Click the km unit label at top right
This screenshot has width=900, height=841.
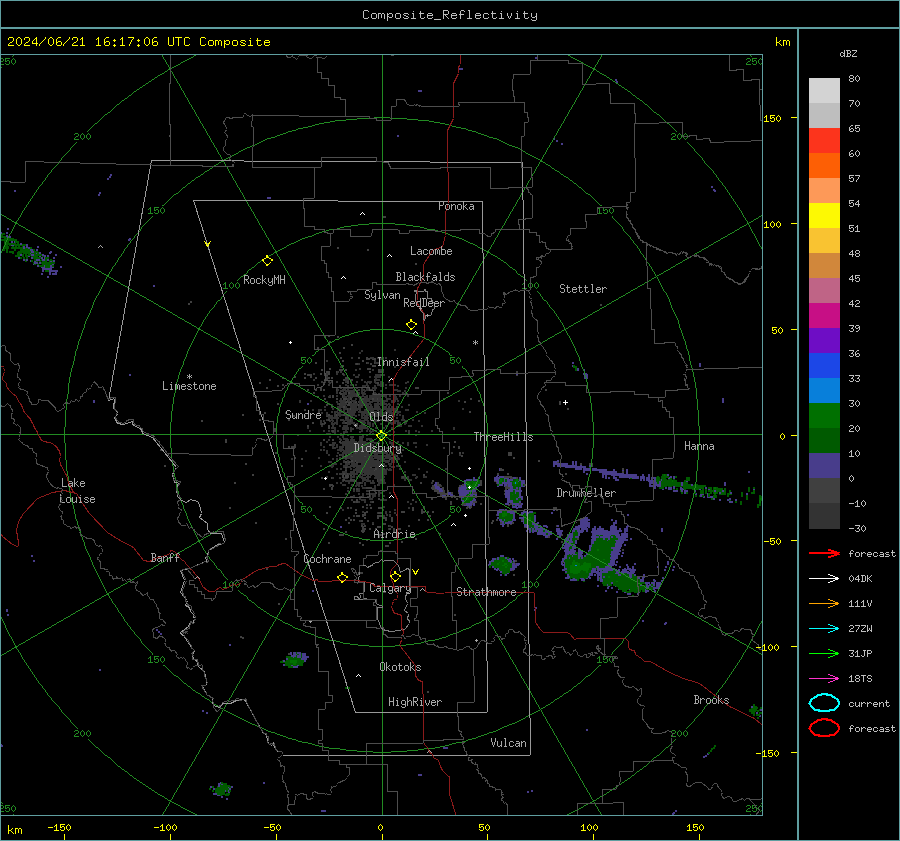coord(782,42)
